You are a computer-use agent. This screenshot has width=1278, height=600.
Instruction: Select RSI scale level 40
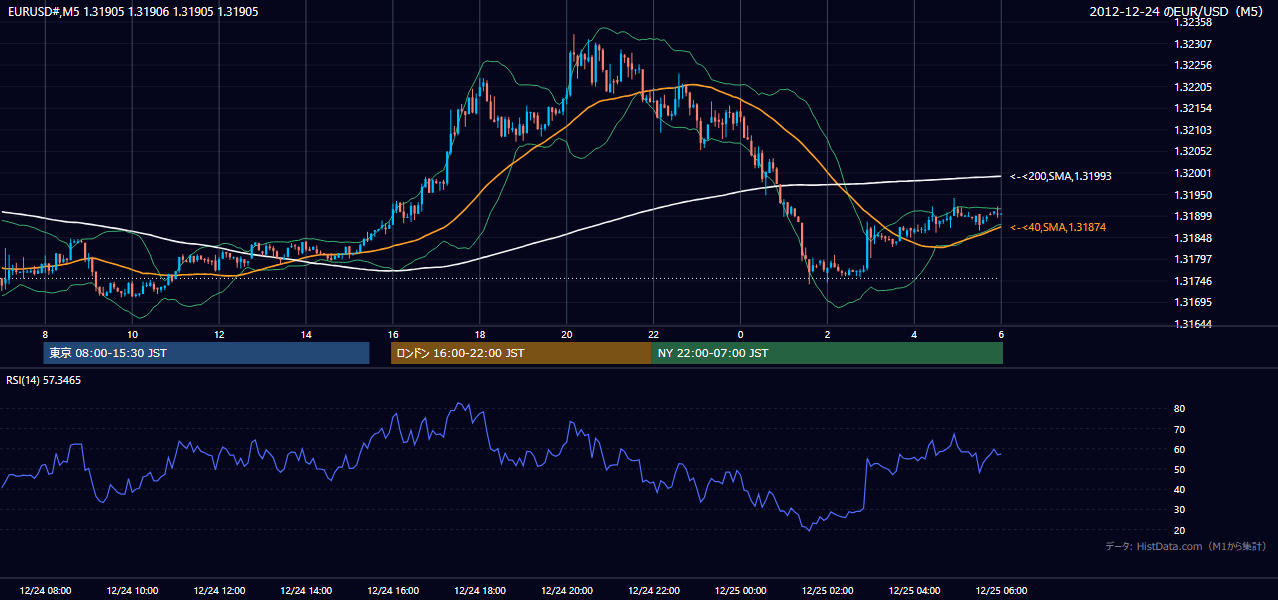tap(1179, 489)
